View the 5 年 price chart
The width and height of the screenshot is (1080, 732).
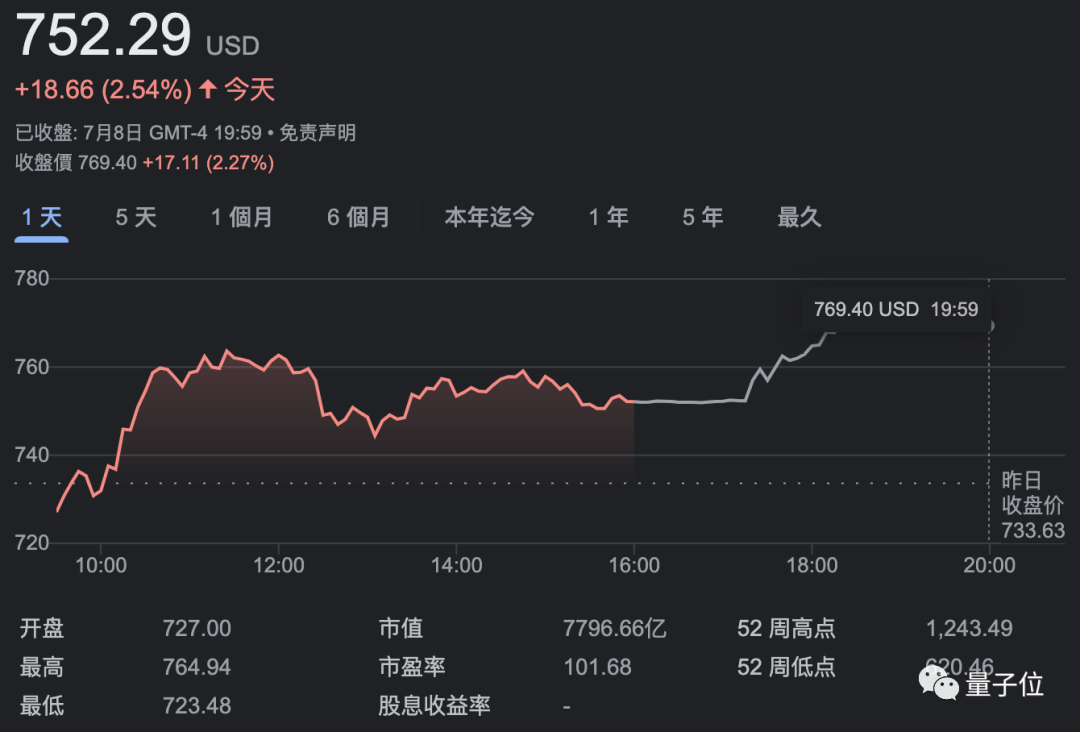(x=702, y=217)
